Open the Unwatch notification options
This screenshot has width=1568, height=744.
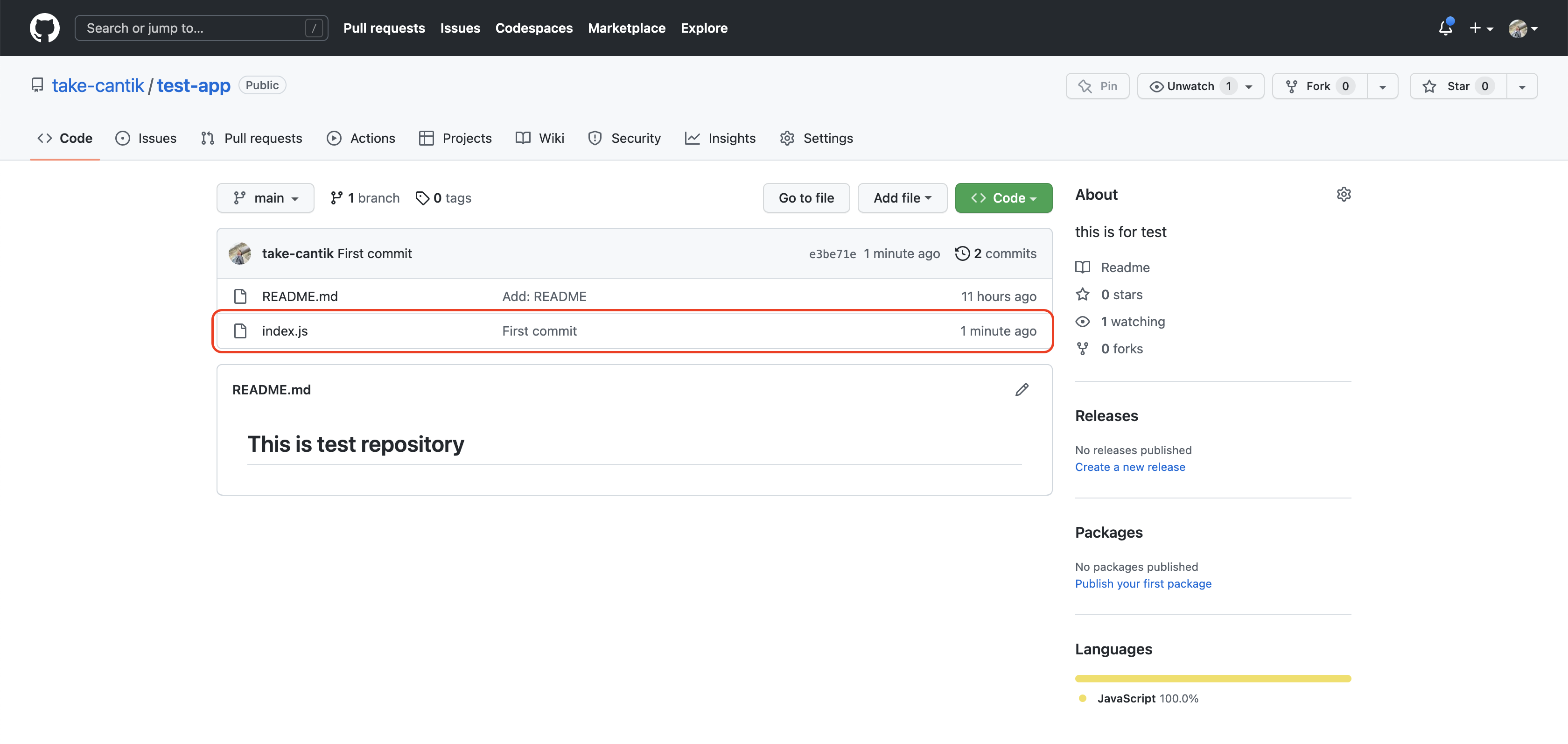(x=1200, y=86)
